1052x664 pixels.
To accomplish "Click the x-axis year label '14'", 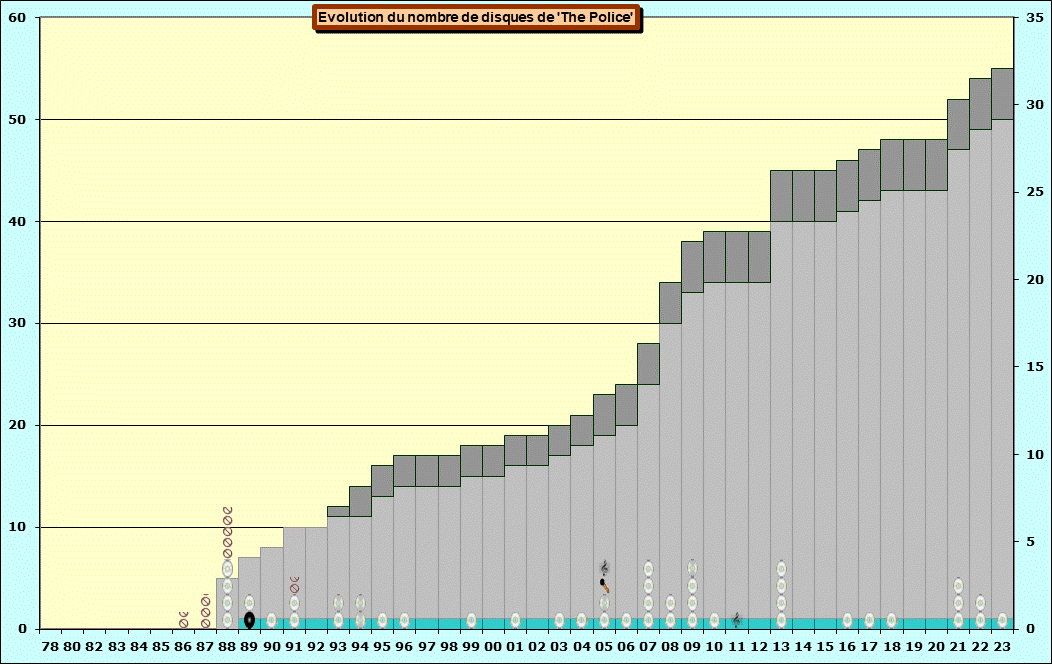I will coord(803,647).
